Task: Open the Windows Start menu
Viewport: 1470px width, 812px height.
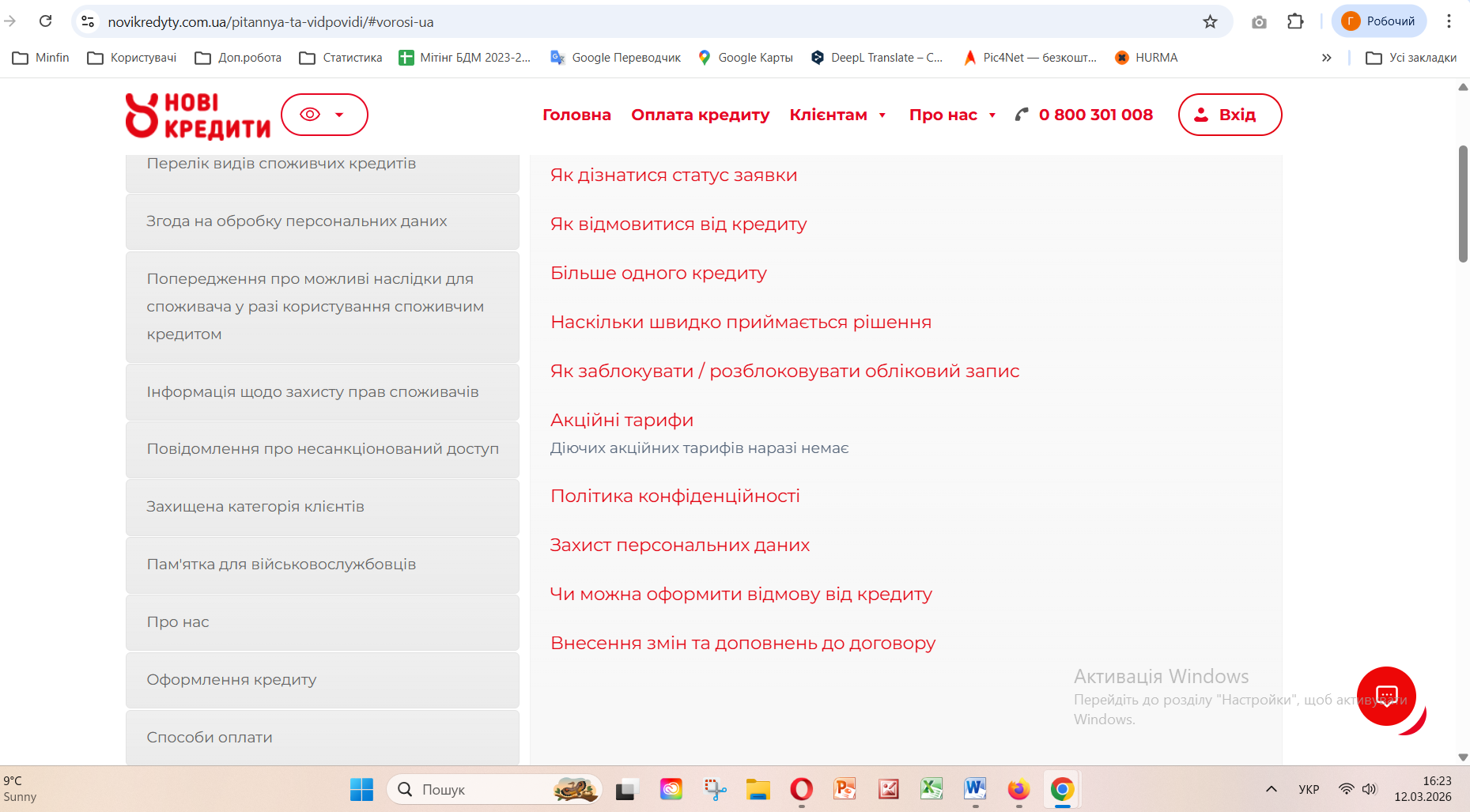Action: pos(361,789)
